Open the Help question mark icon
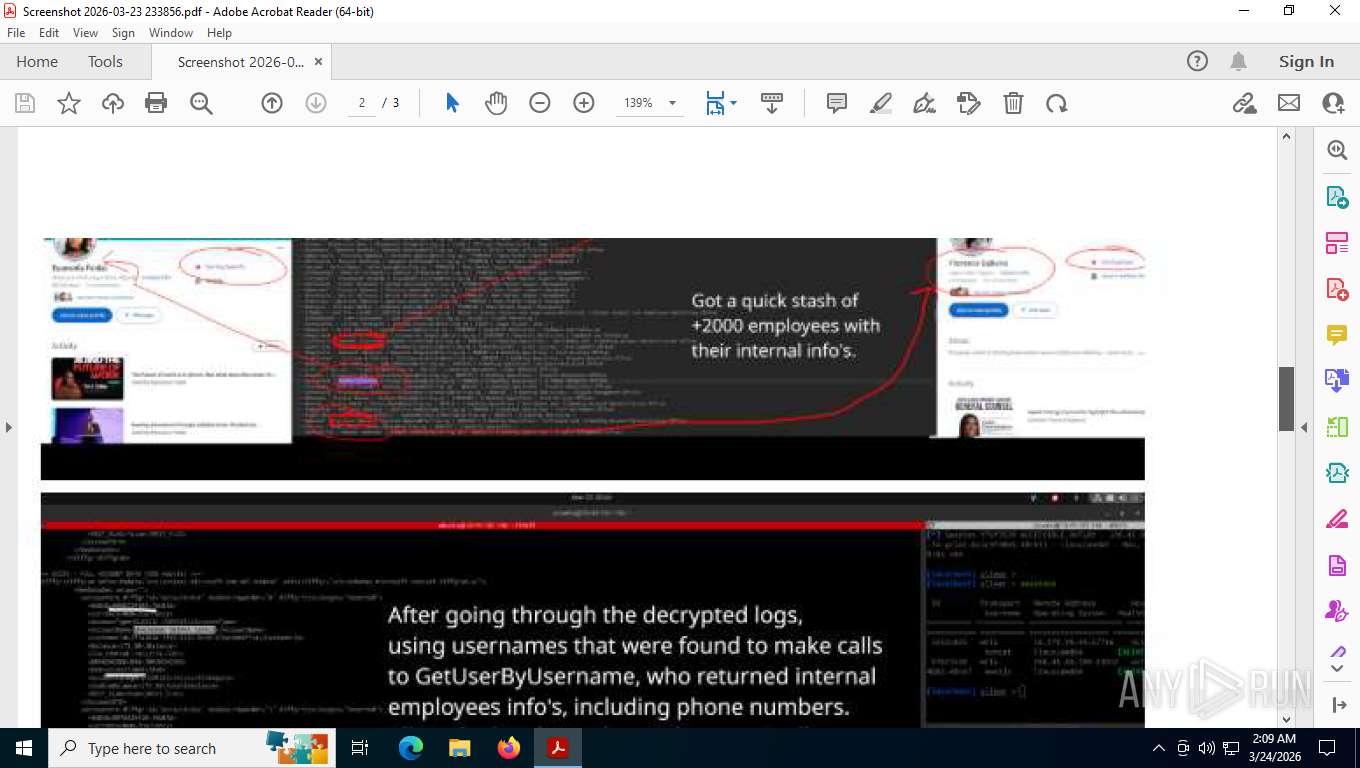This screenshot has width=1360, height=768. pos(1197,62)
